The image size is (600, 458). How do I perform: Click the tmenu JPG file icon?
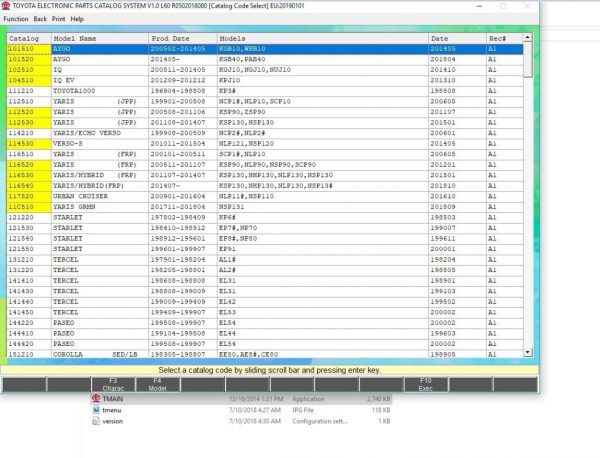pyautogui.click(x=96, y=410)
